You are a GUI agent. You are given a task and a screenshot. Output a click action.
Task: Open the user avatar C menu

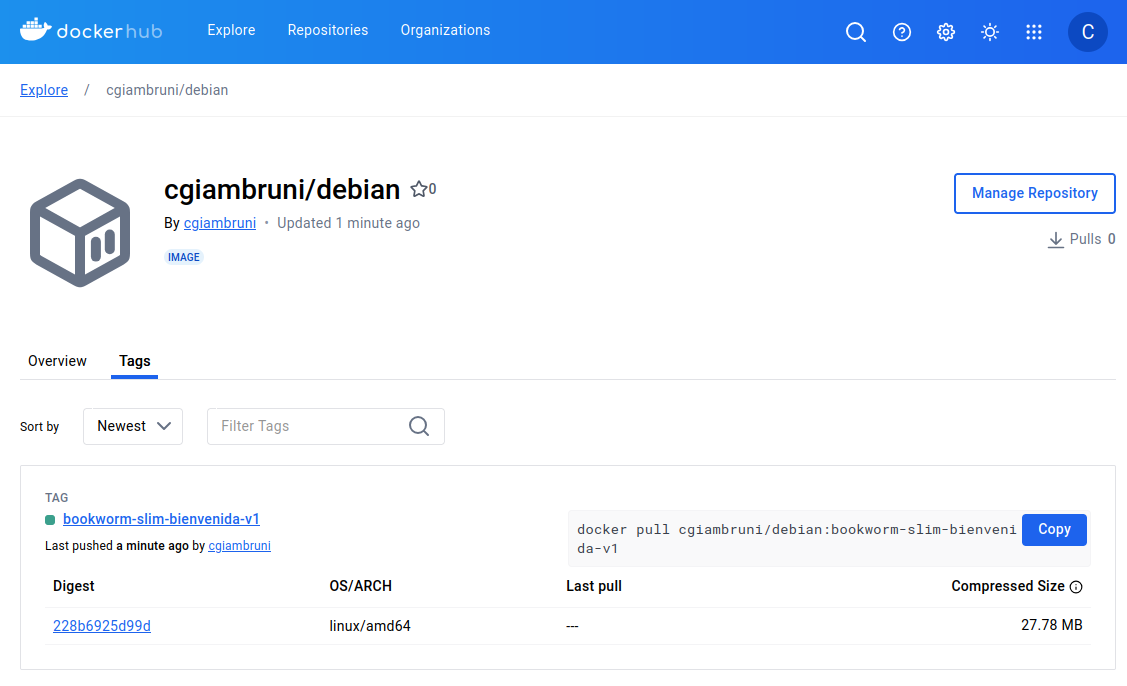click(x=1088, y=32)
